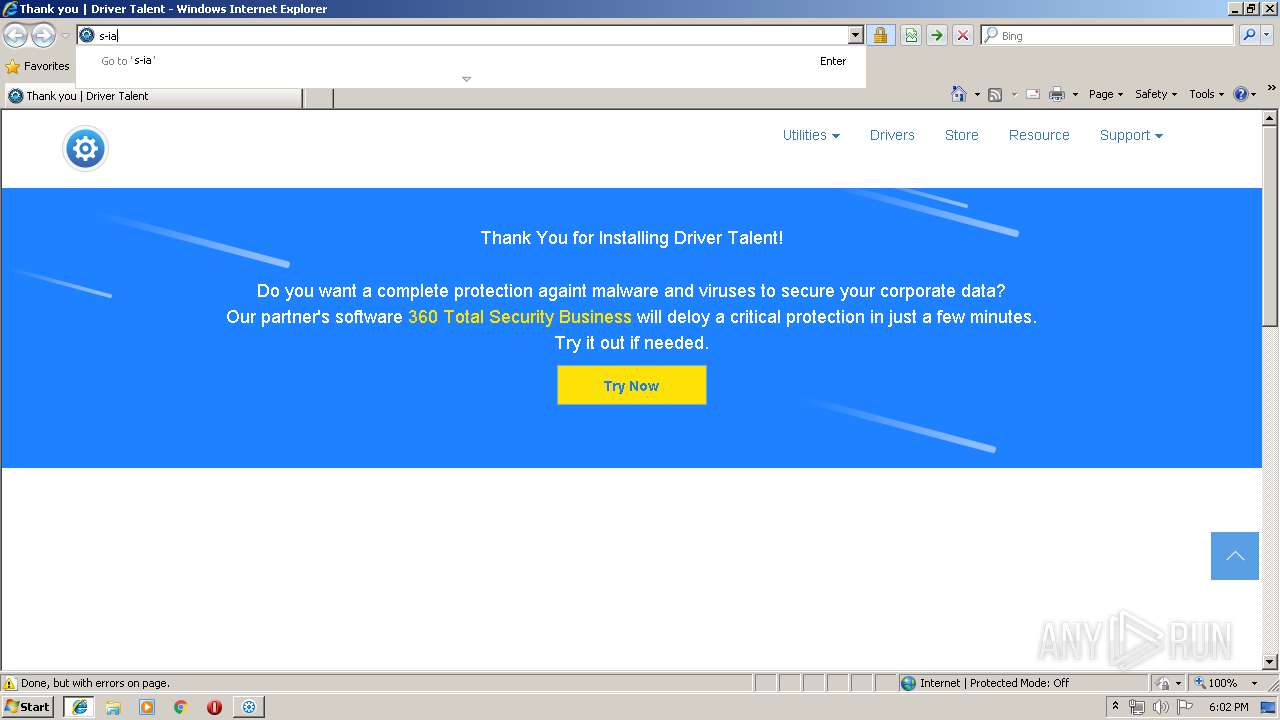This screenshot has height=720, width=1280.
Task: Click the volume speaker tray icon
Action: coord(1160,707)
